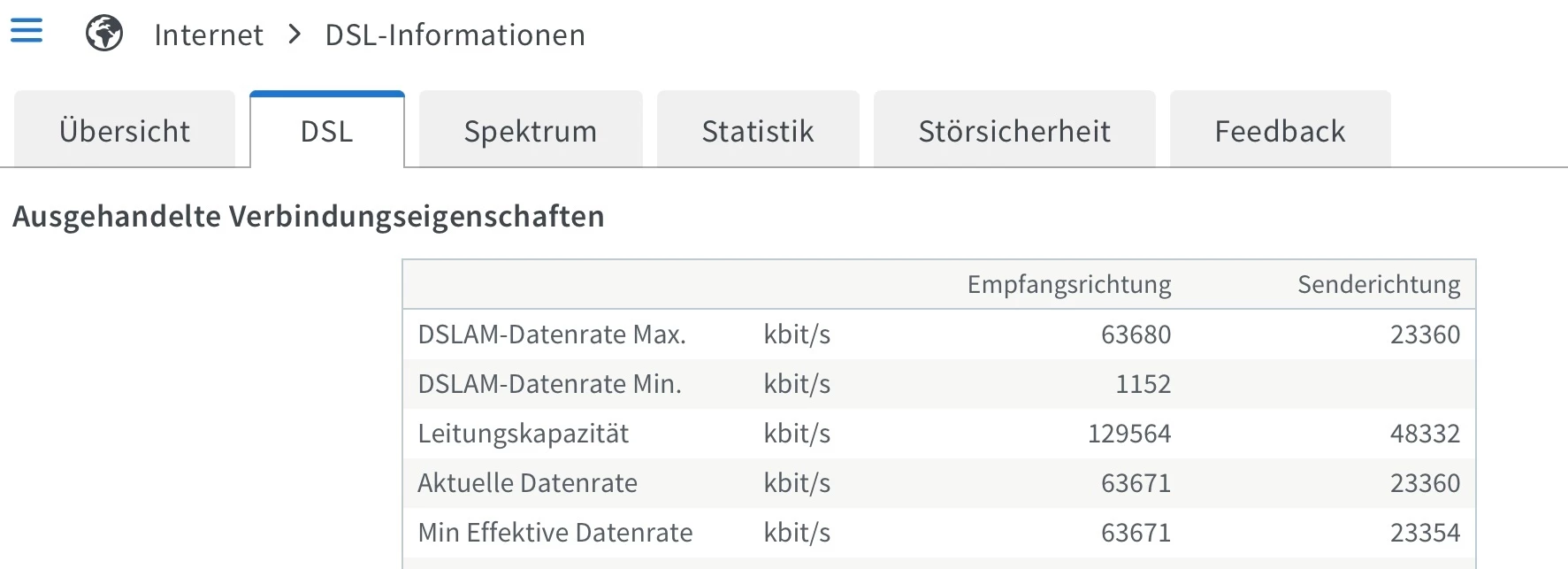
Task: Select the Min Effektive Datenrate row label
Action: click(x=555, y=533)
